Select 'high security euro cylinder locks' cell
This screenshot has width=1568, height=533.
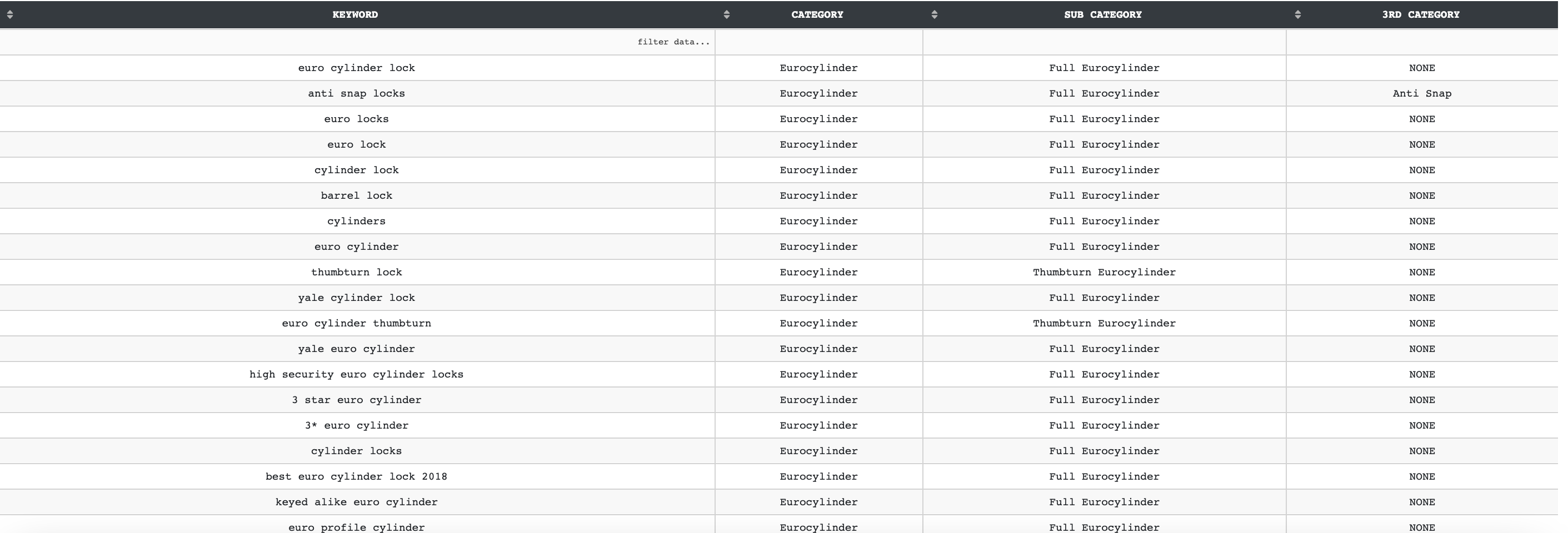357,374
